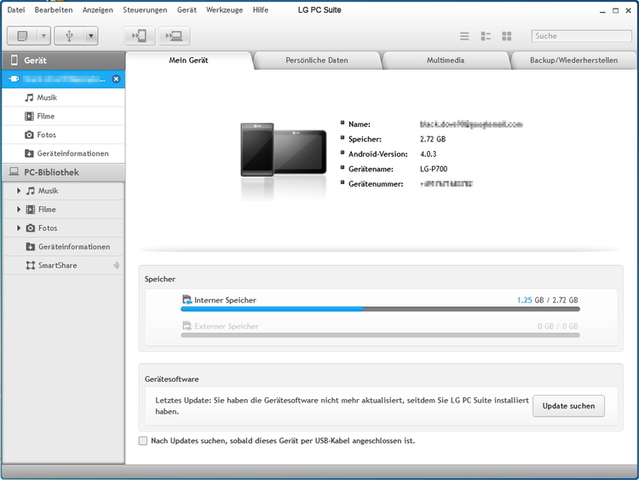Switch to detail list view icon
639x480 pixels.
pos(485,36)
